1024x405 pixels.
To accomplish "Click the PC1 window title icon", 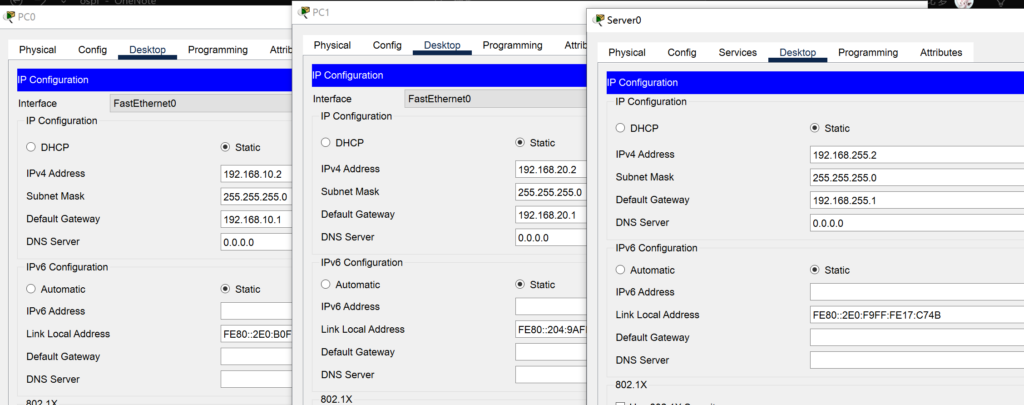I will [x=303, y=12].
